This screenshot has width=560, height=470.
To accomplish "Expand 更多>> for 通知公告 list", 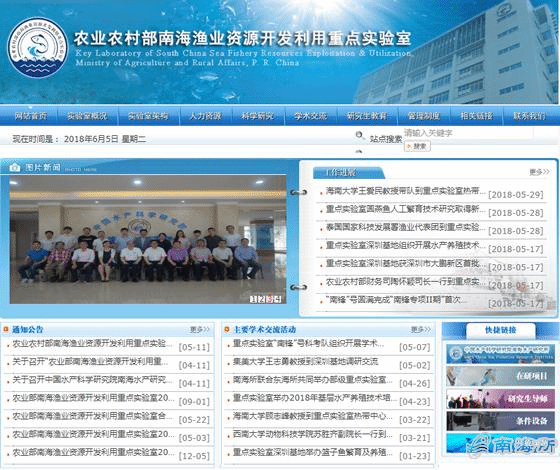I will [200, 329].
